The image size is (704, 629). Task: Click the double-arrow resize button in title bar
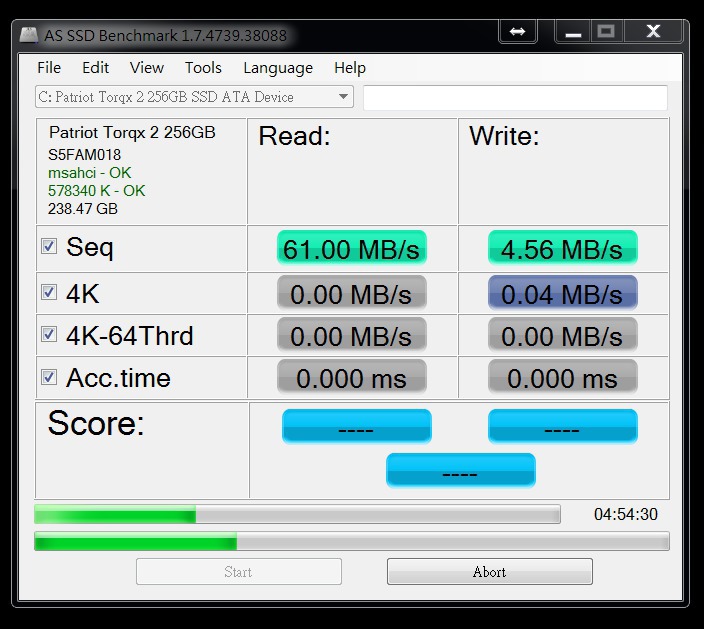[x=518, y=31]
